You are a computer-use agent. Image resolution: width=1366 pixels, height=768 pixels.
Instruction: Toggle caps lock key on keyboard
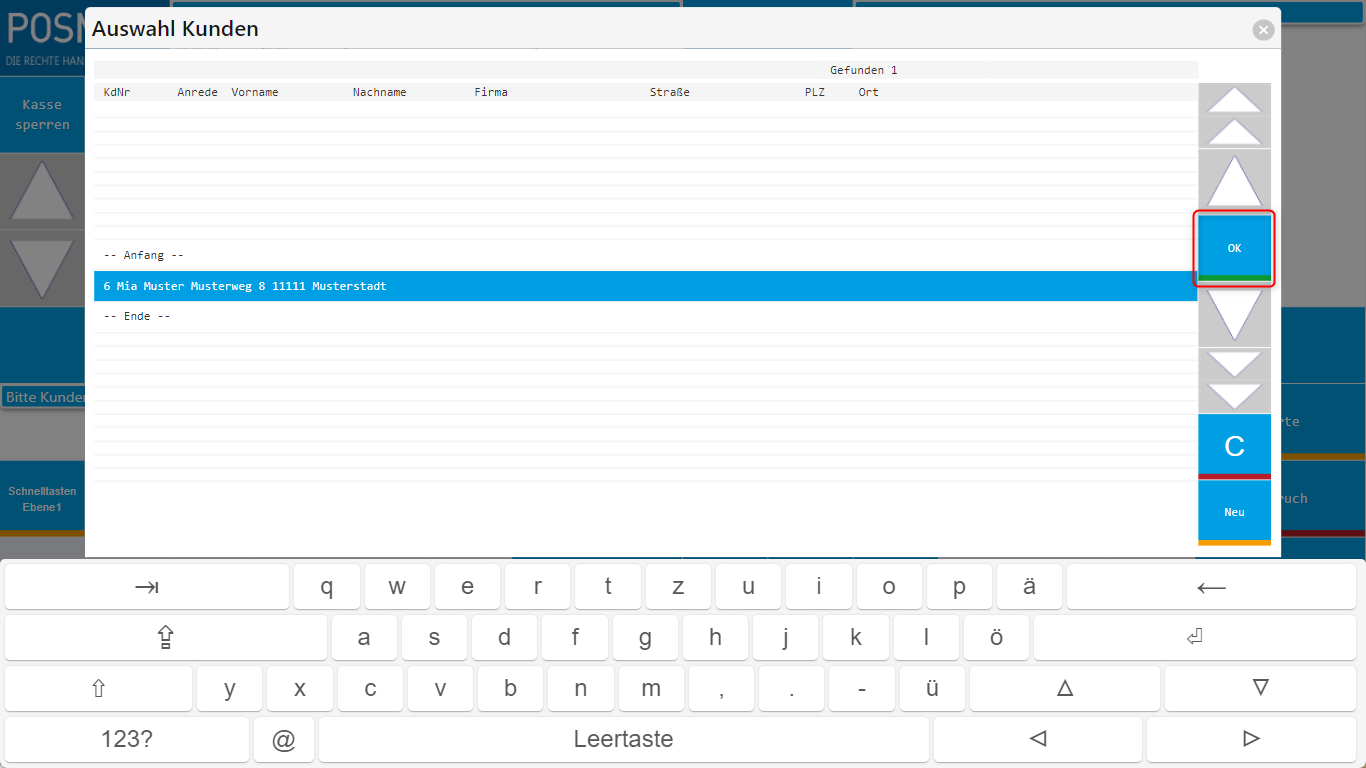click(x=166, y=638)
